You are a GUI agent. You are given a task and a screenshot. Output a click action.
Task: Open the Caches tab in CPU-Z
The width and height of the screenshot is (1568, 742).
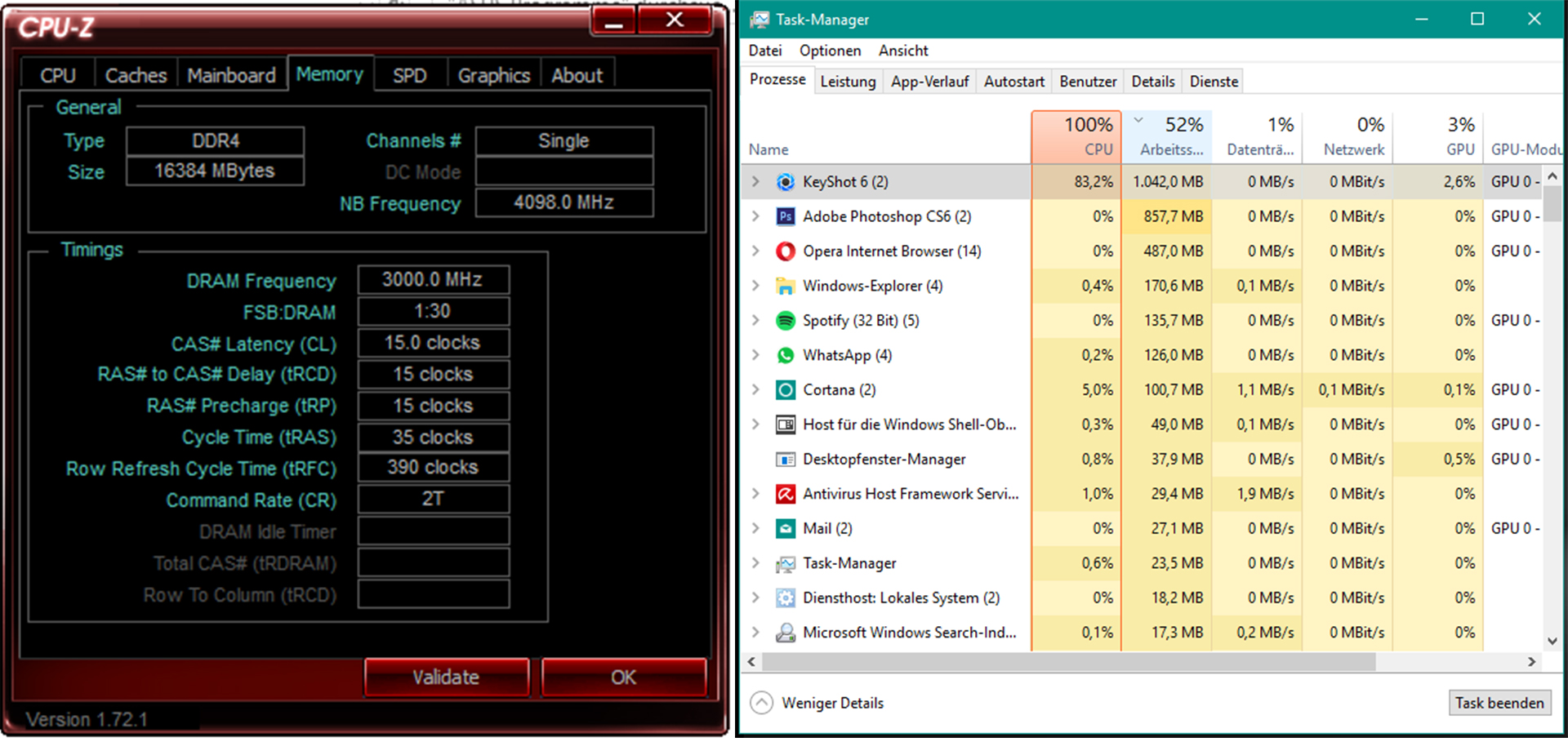[x=136, y=75]
